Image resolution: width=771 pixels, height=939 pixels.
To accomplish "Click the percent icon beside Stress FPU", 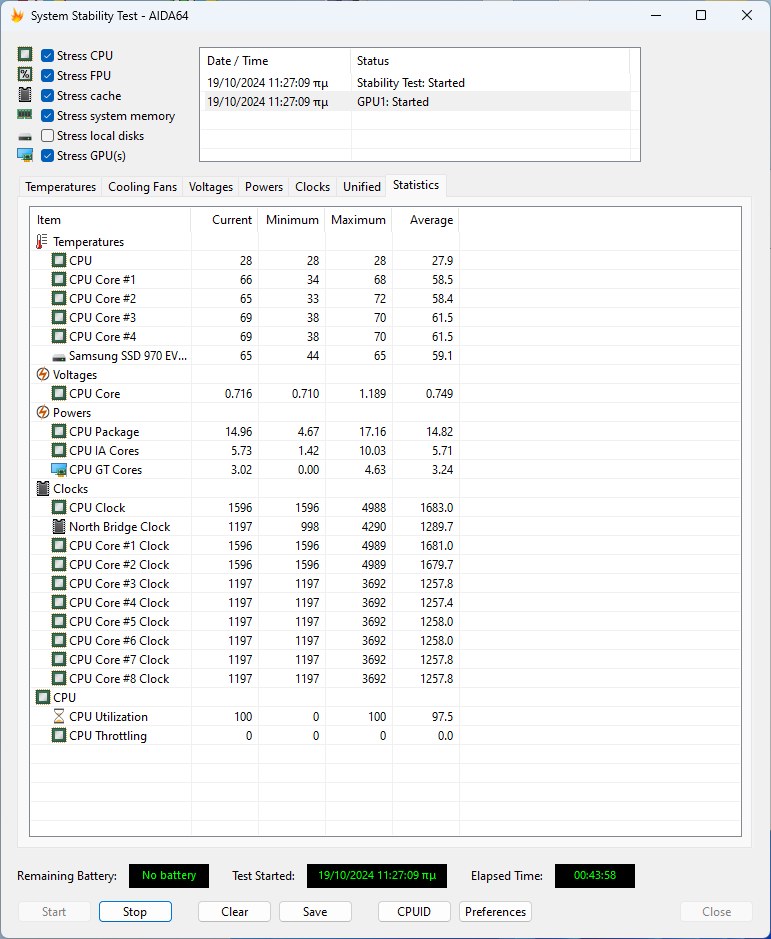I will (25, 74).
